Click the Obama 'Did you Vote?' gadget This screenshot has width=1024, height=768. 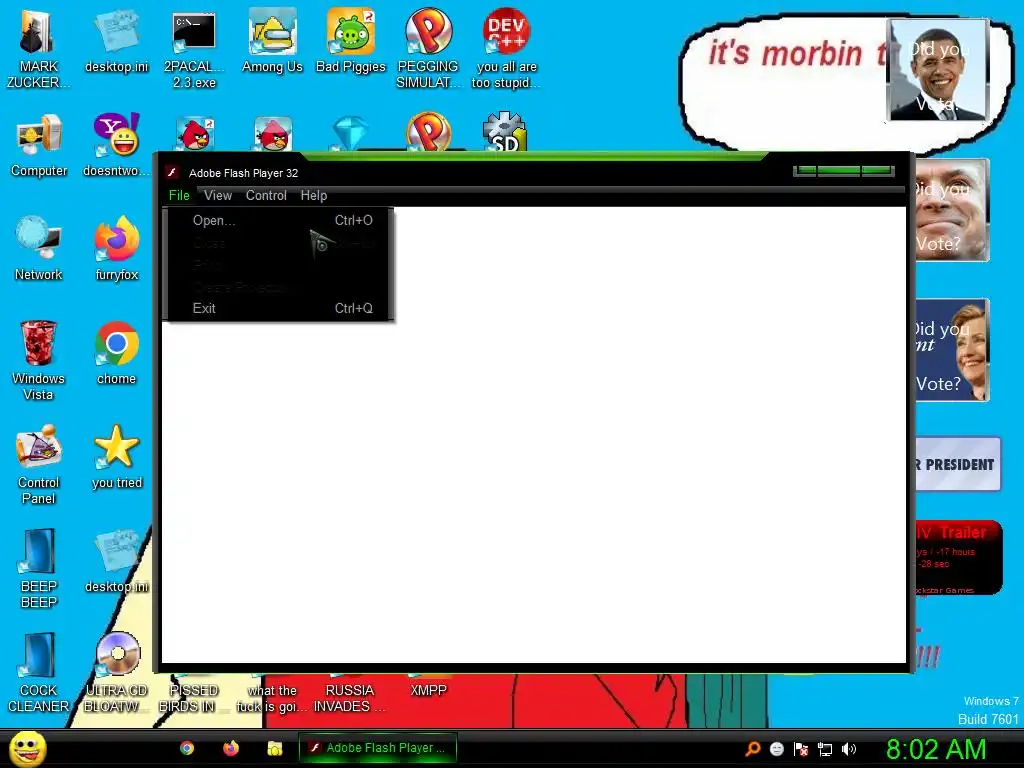tap(937, 70)
